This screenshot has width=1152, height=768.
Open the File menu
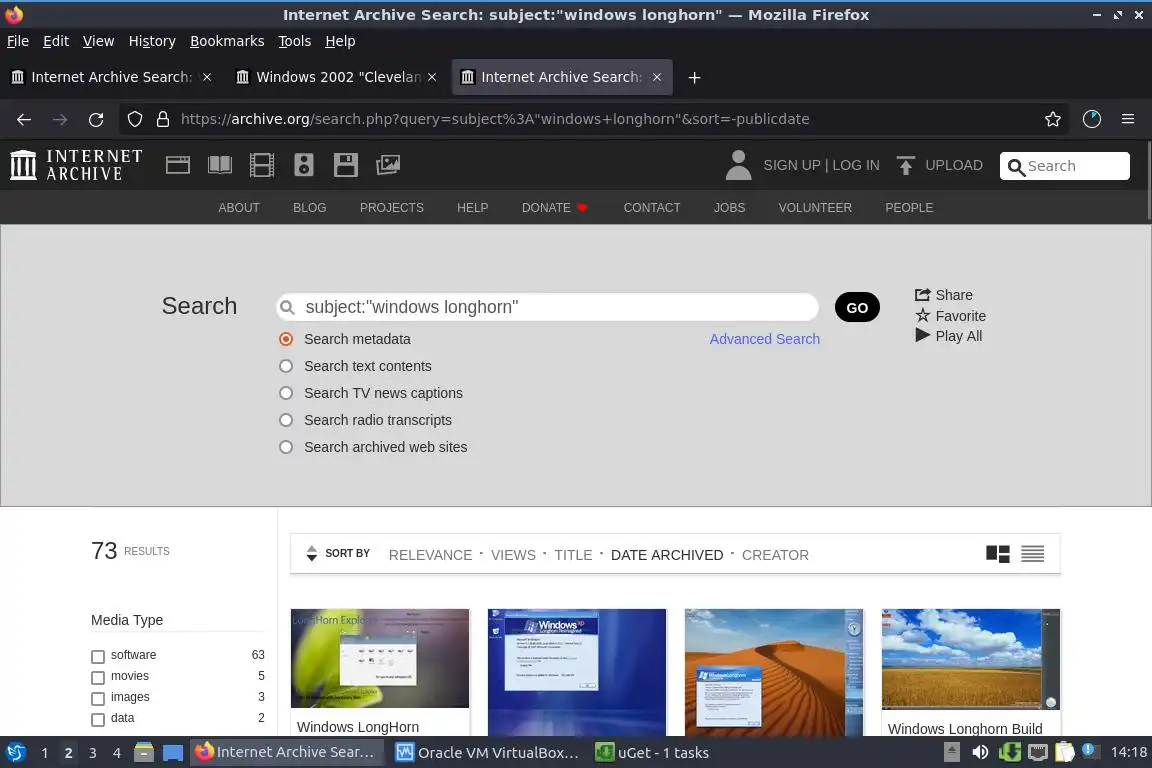[x=18, y=41]
